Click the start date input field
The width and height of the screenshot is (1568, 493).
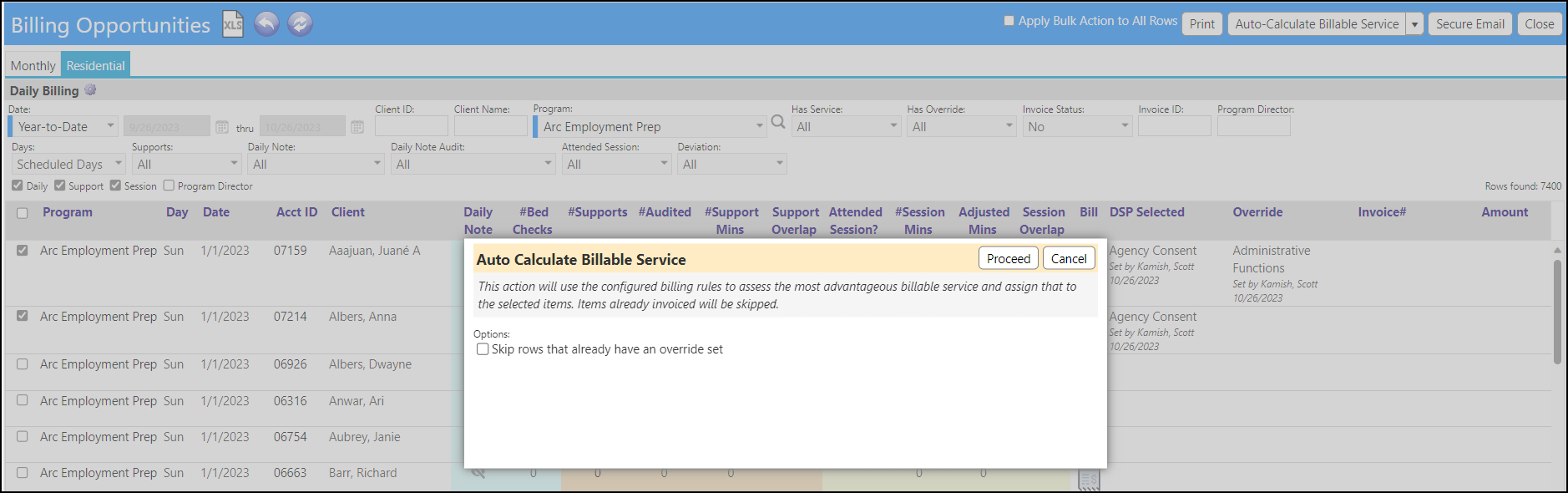pos(167,126)
